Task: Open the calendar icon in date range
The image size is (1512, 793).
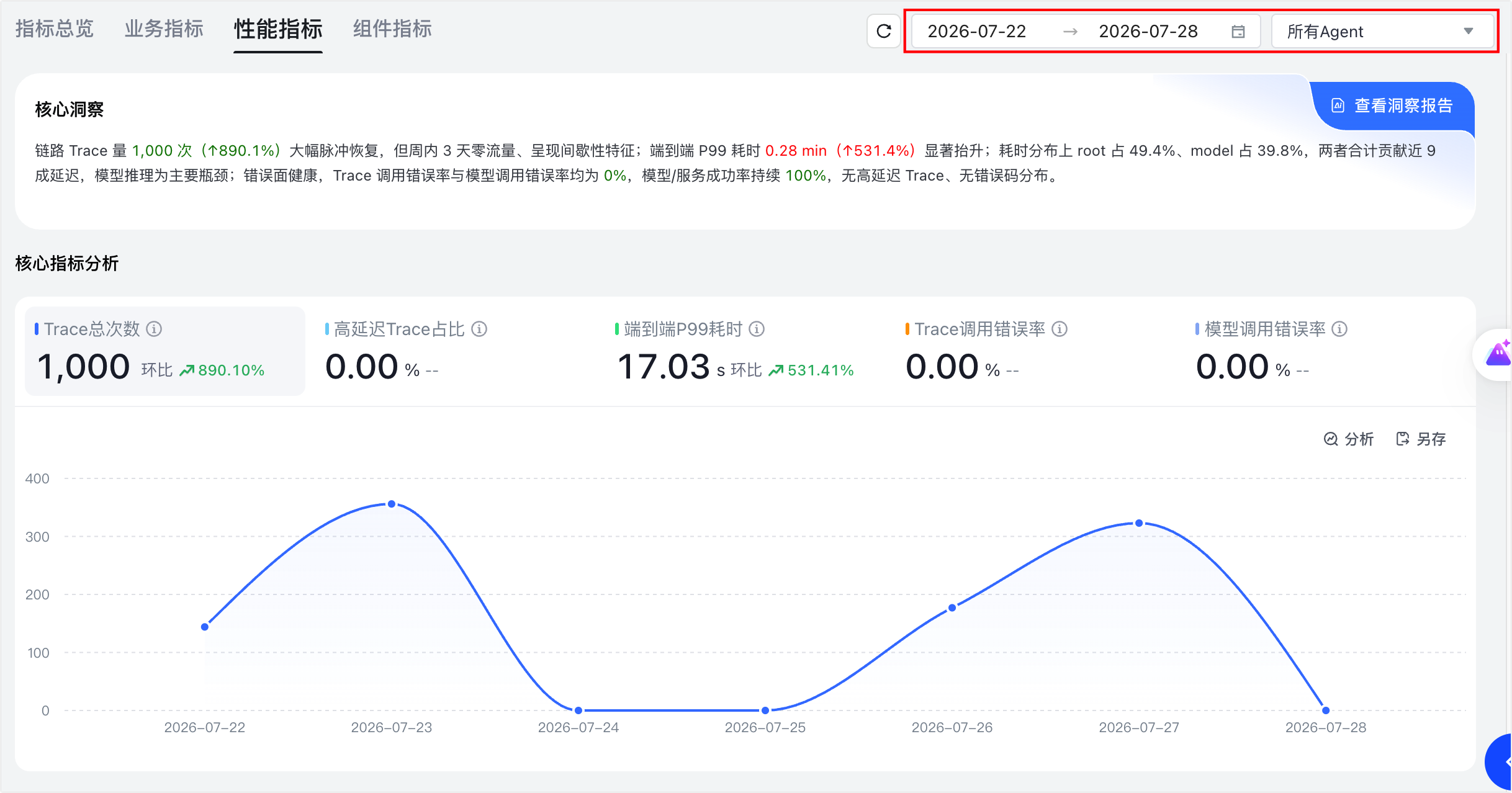Action: click(x=1238, y=32)
